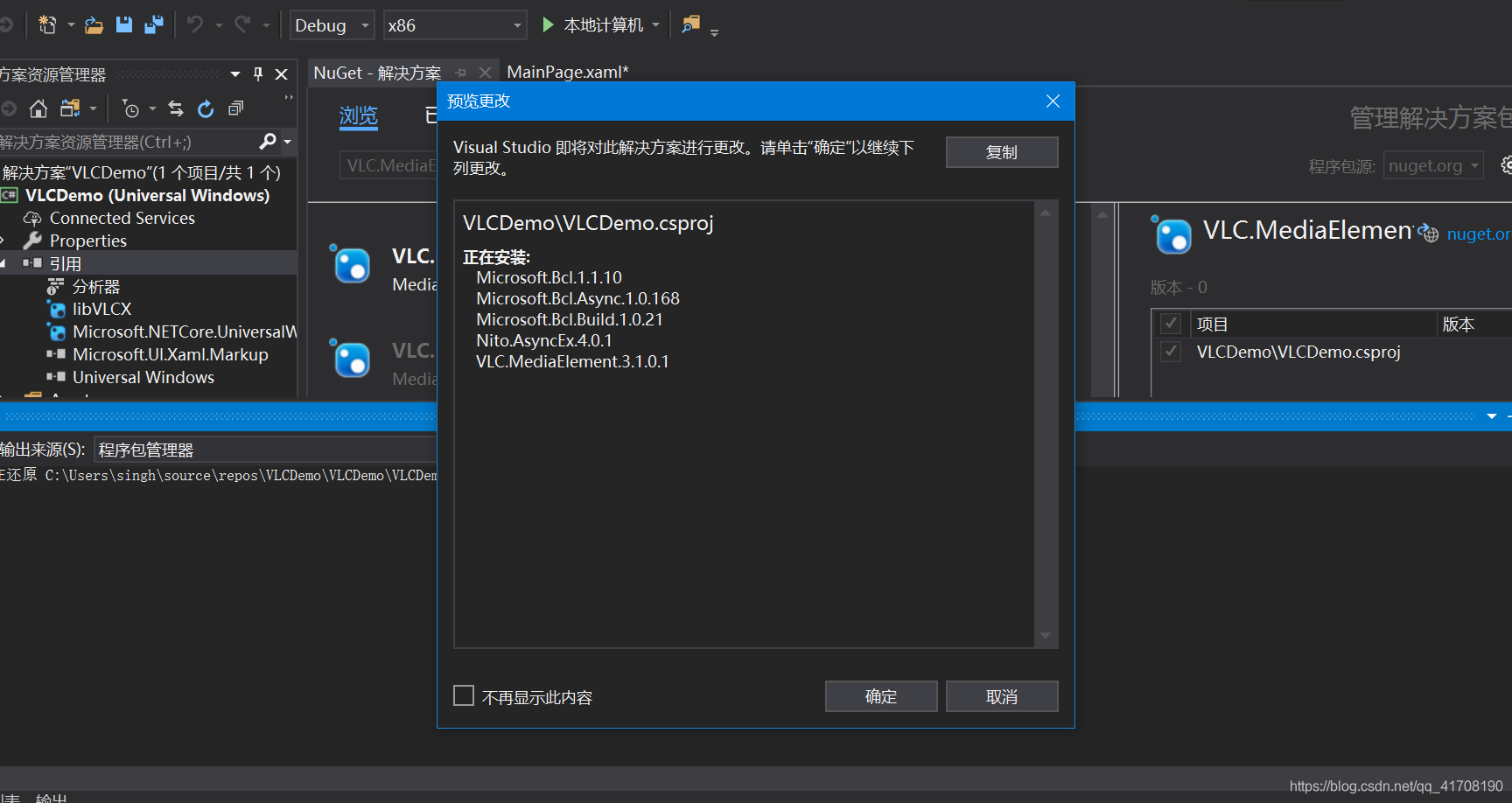
Task: Switch to the MainPage.xaml tab
Action: point(567,72)
